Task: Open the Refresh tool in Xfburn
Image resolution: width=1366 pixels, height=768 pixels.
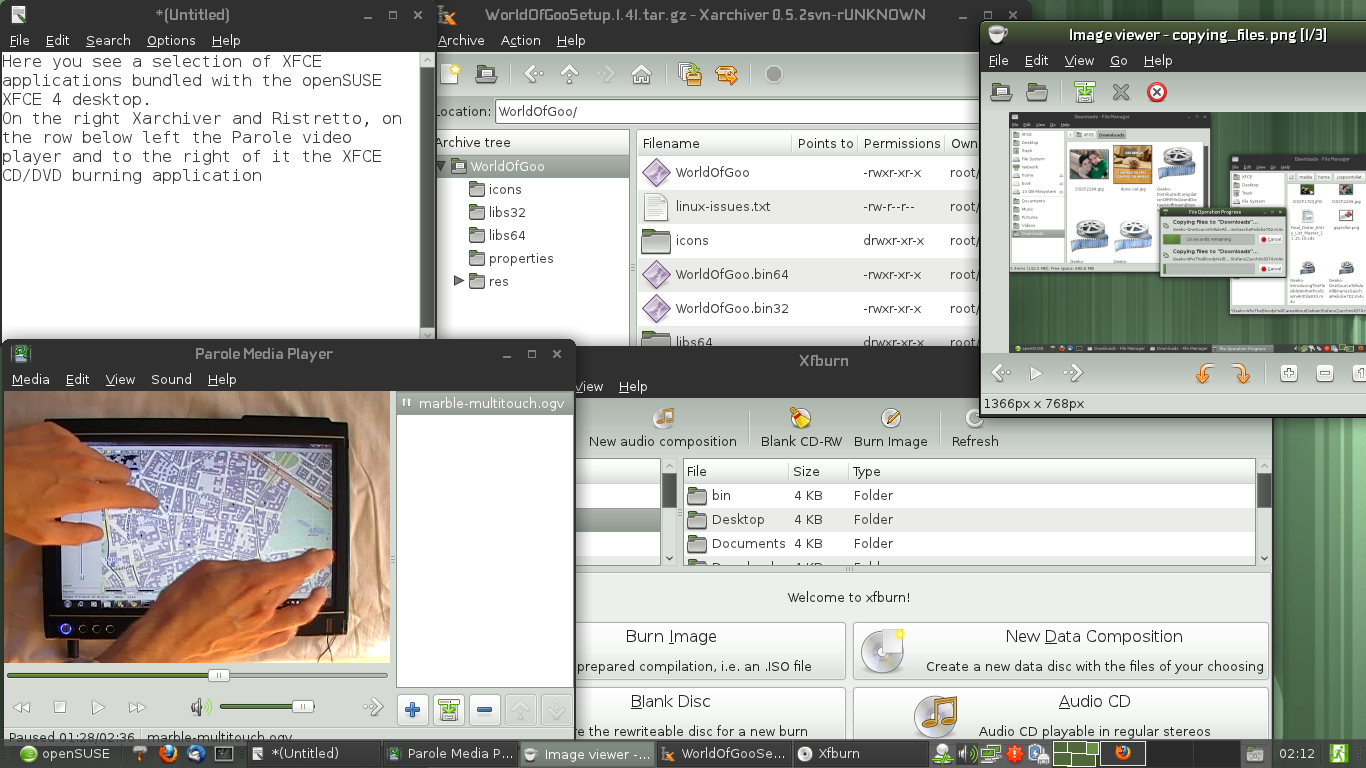Action: (x=973, y=425)
